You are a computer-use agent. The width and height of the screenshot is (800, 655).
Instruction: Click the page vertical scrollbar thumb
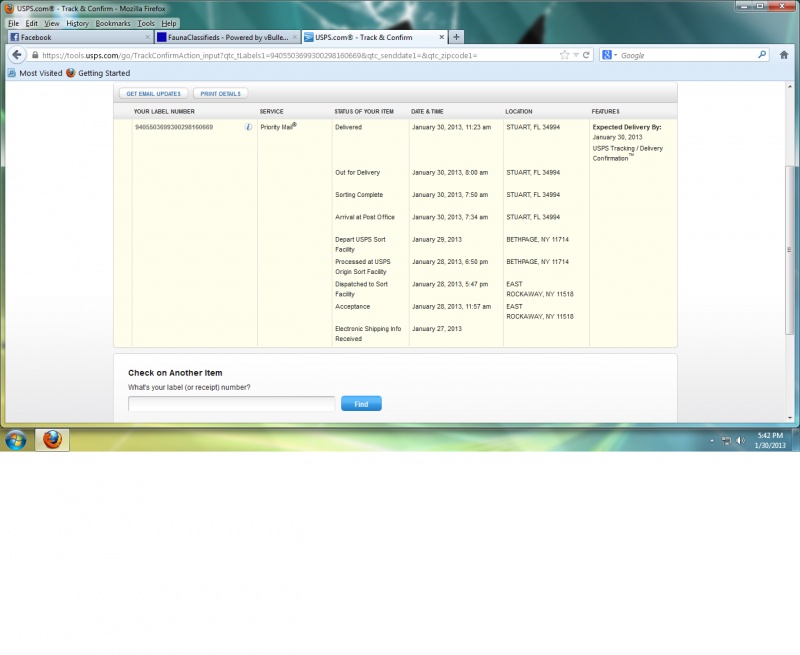tap(790, 250)
